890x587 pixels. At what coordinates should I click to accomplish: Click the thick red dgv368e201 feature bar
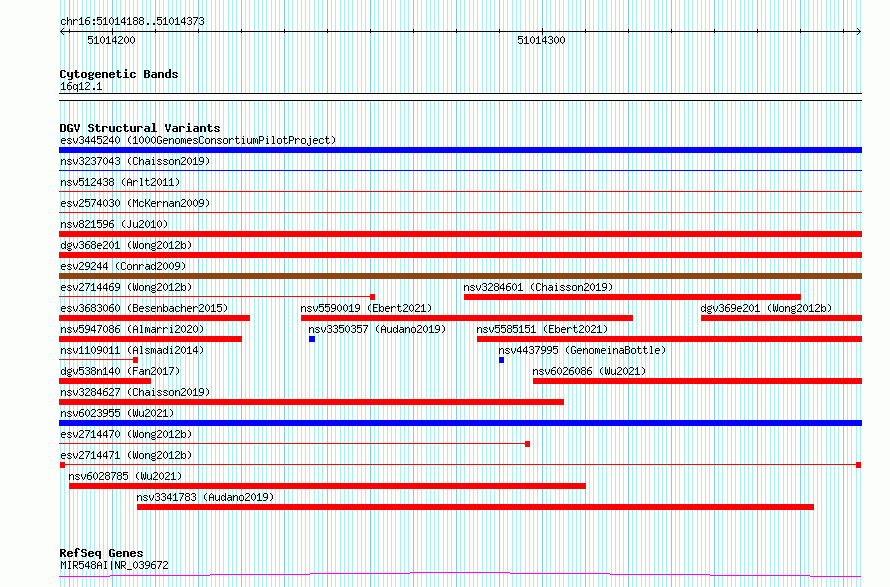click(x=460, y=255)
